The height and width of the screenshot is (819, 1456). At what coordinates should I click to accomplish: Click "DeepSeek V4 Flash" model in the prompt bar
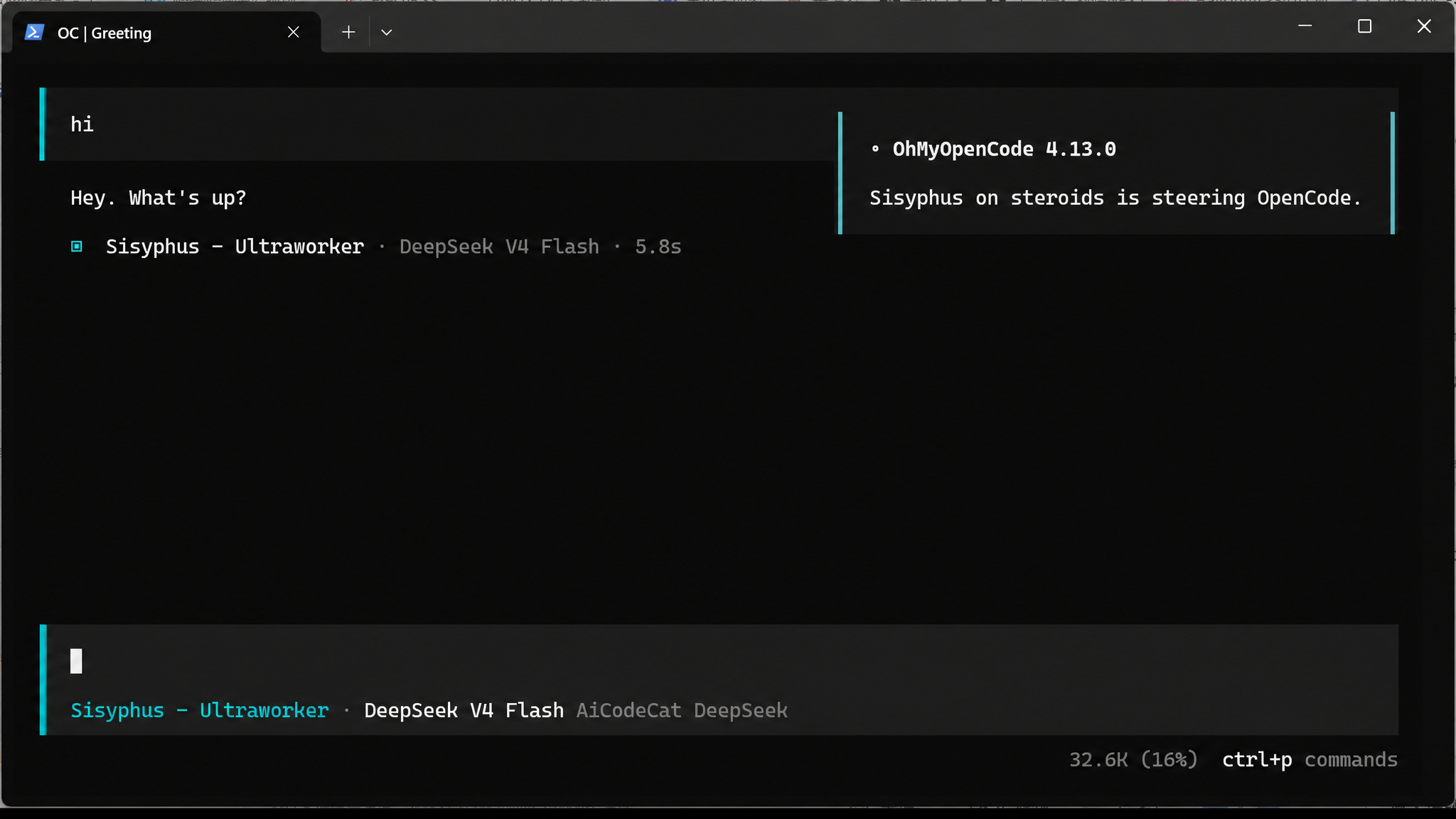point(464,710)
